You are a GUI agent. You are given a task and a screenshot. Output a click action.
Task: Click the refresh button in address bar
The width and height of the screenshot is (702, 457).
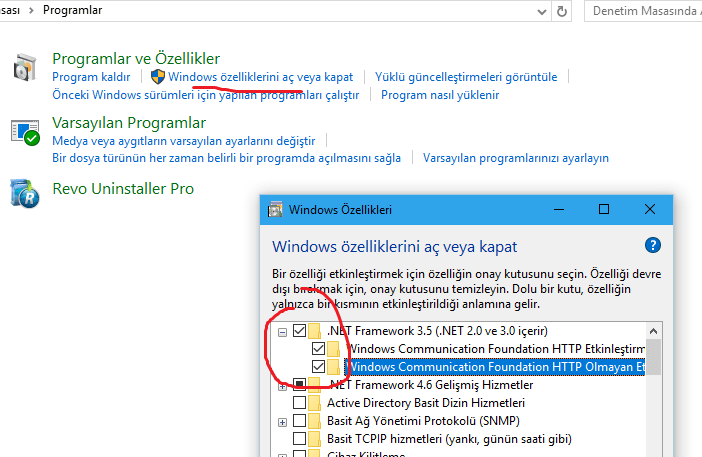click(x=561, y=11)
